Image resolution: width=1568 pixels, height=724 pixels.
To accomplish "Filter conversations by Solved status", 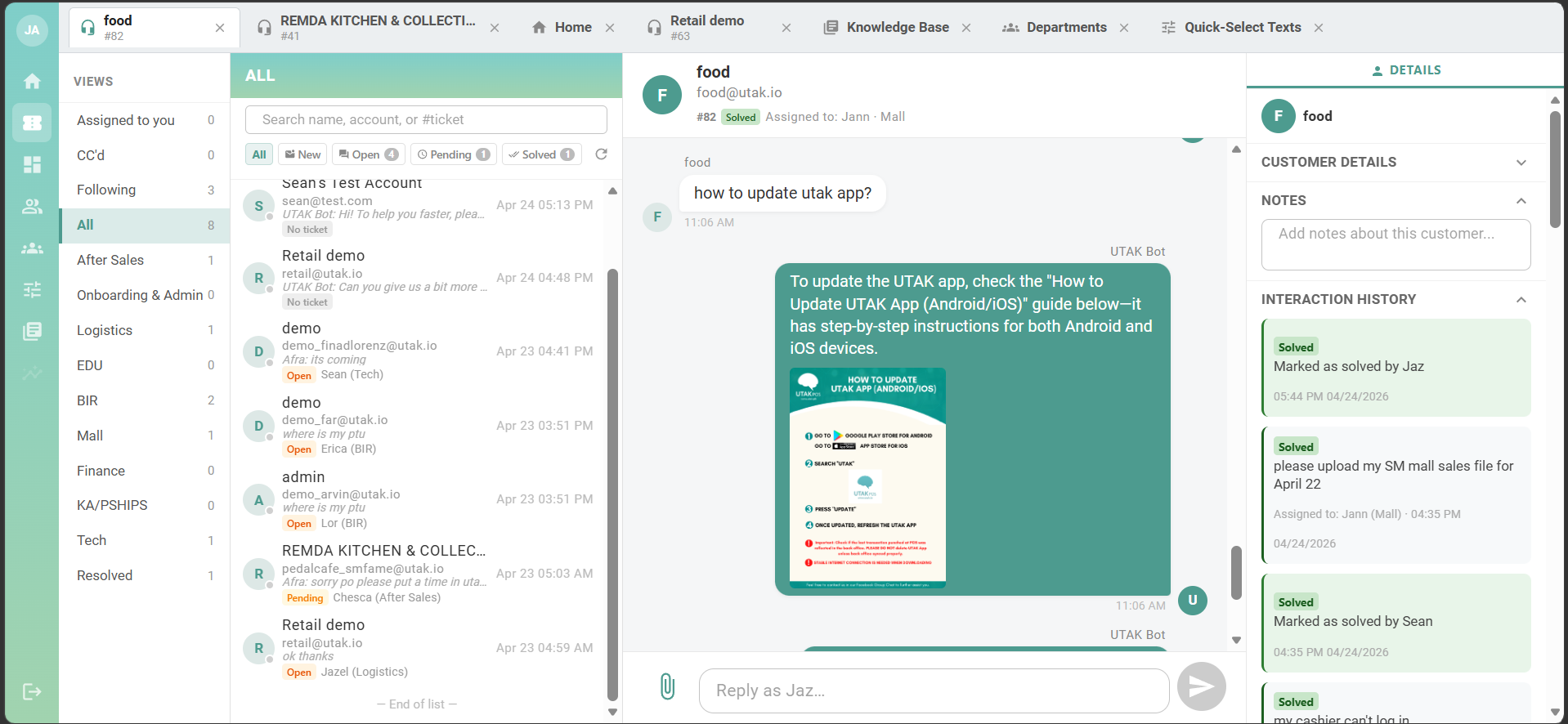I will pos(541,154).
